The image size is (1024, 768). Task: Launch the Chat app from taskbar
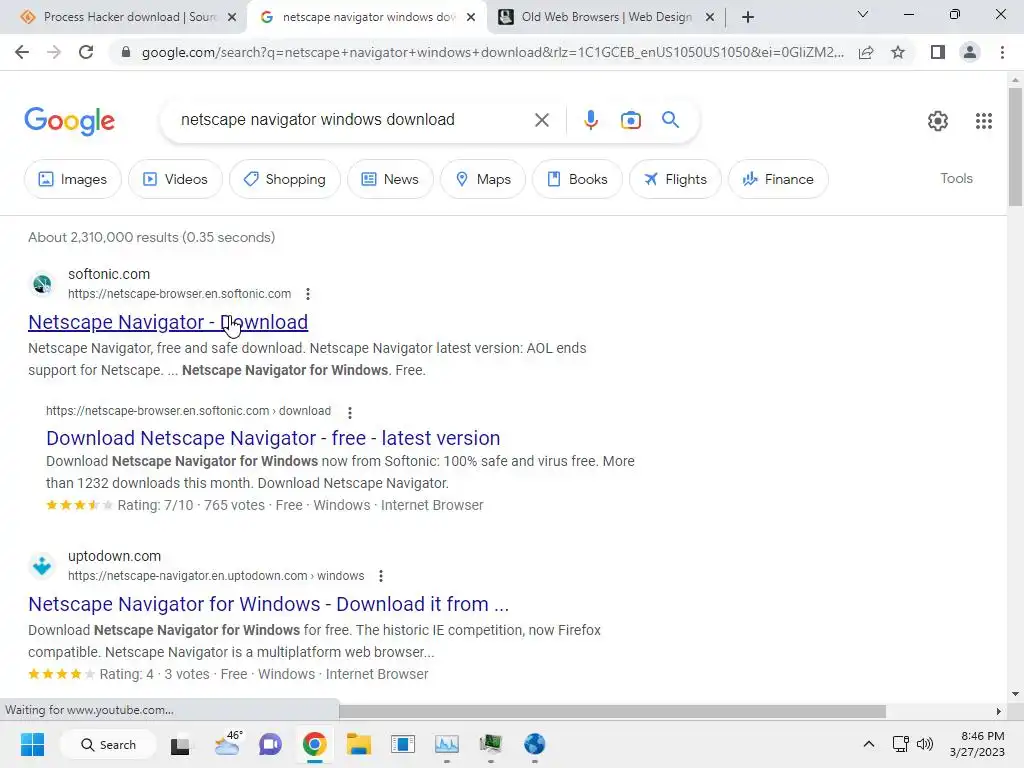pos(270,744)
